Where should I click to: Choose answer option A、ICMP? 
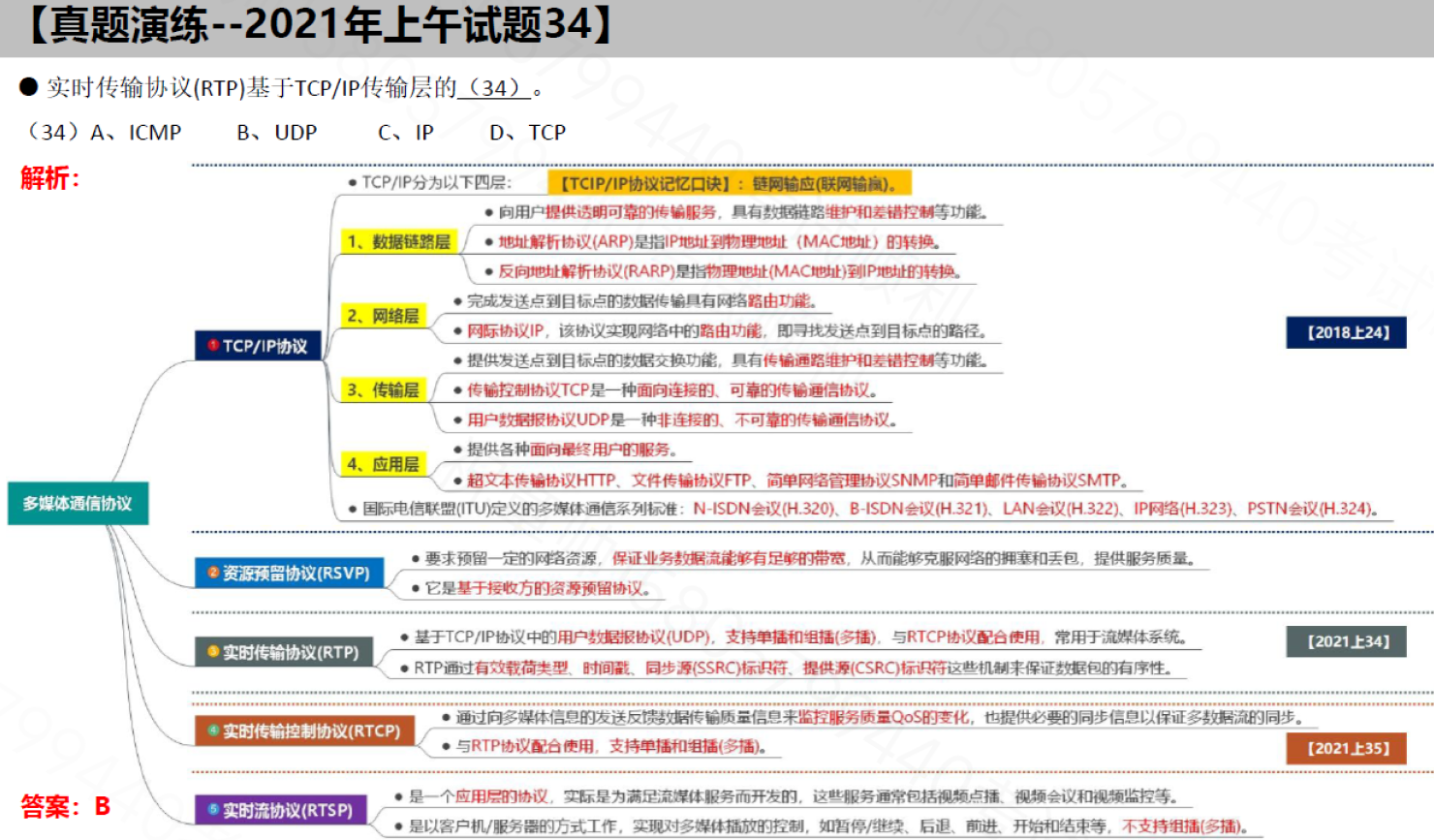click(136, 133)
